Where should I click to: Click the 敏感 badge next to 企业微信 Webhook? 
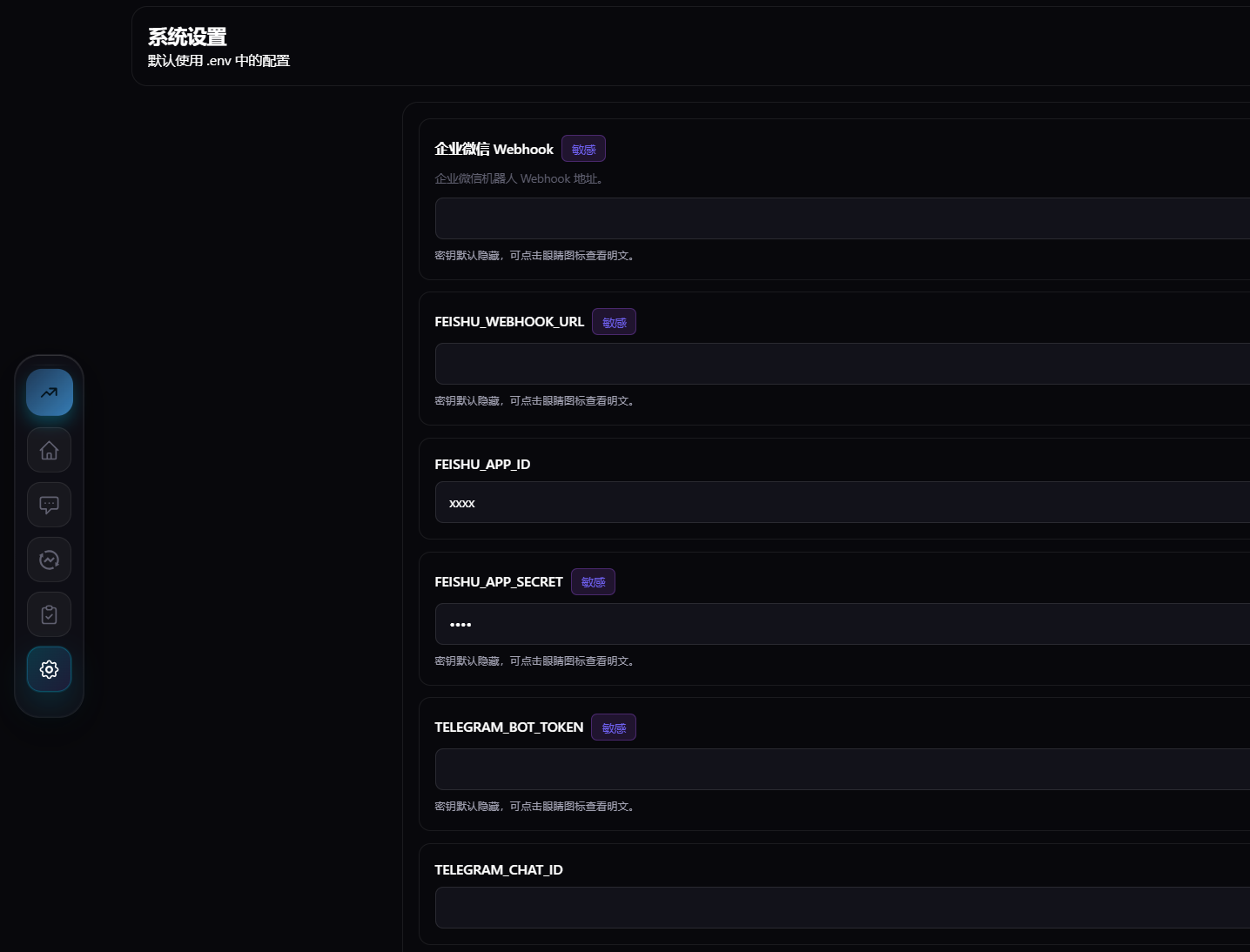(583, 148)
